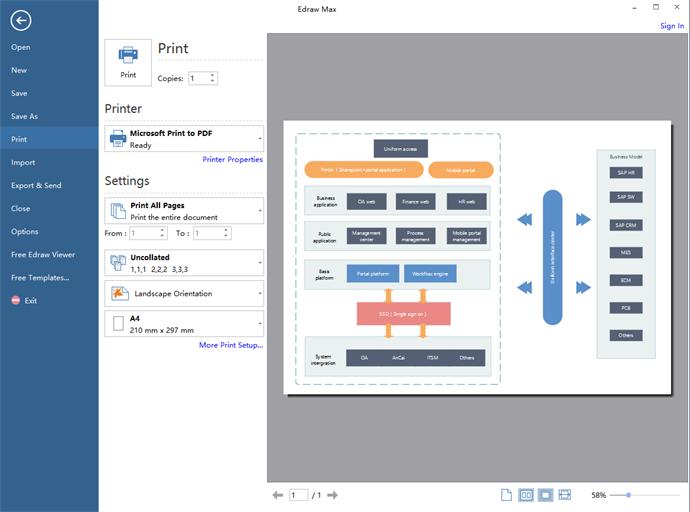Screen dimensions: 690x512
Task: Open the A4 paper size dropdown
Action: click(x=260, y=323)
